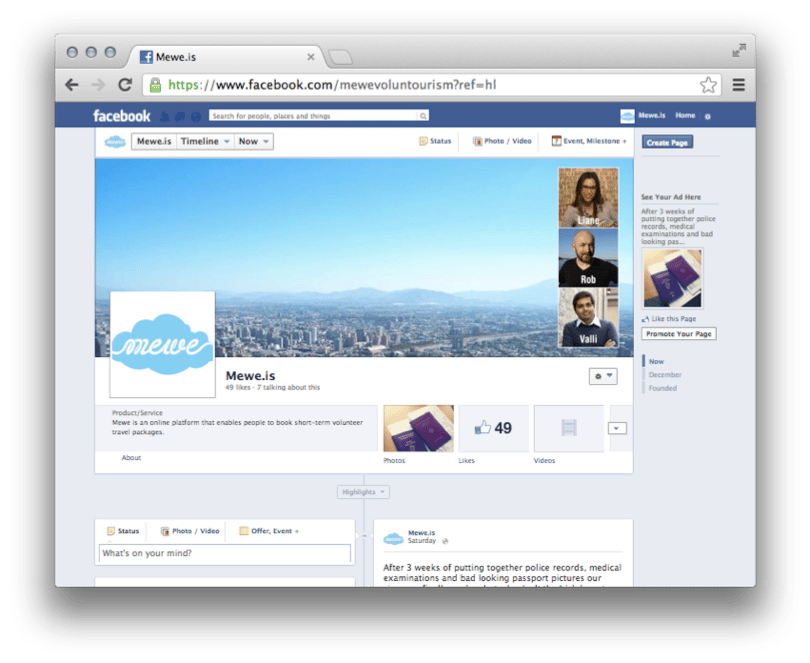
Task: Click the green padlock icon in address bar
Action: pyautogui.click(x=155, y=85)
